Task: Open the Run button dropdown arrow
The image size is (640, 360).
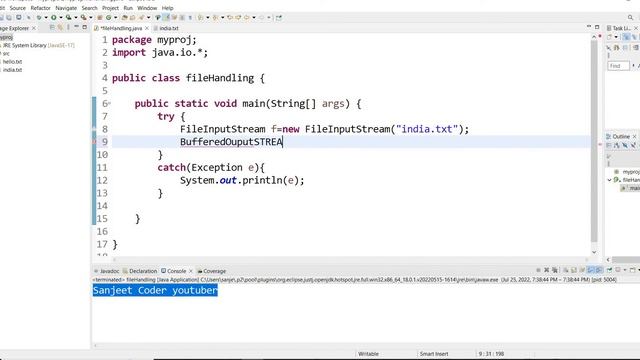Action: pyautogui.click(x=61, y=18)
